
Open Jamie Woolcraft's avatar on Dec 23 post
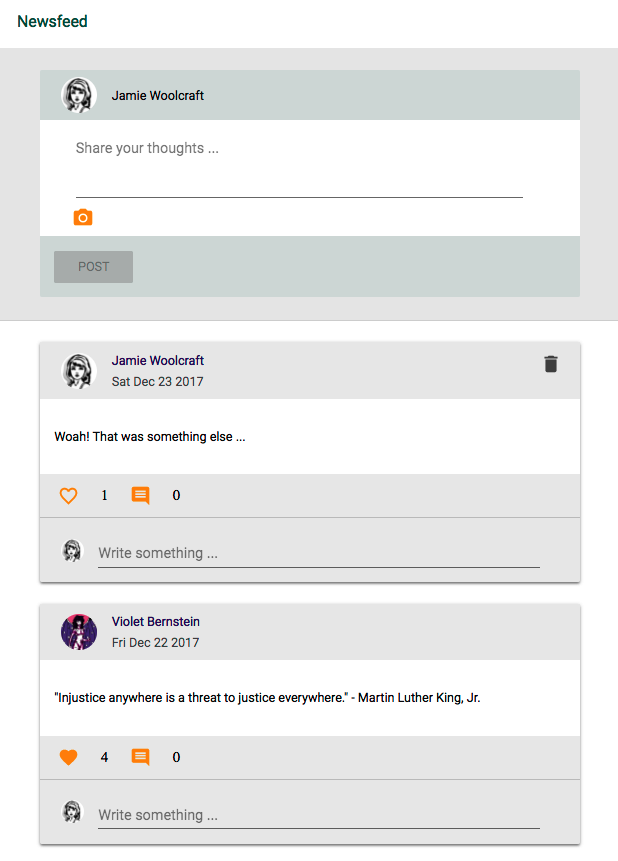[x=78, y=371]
